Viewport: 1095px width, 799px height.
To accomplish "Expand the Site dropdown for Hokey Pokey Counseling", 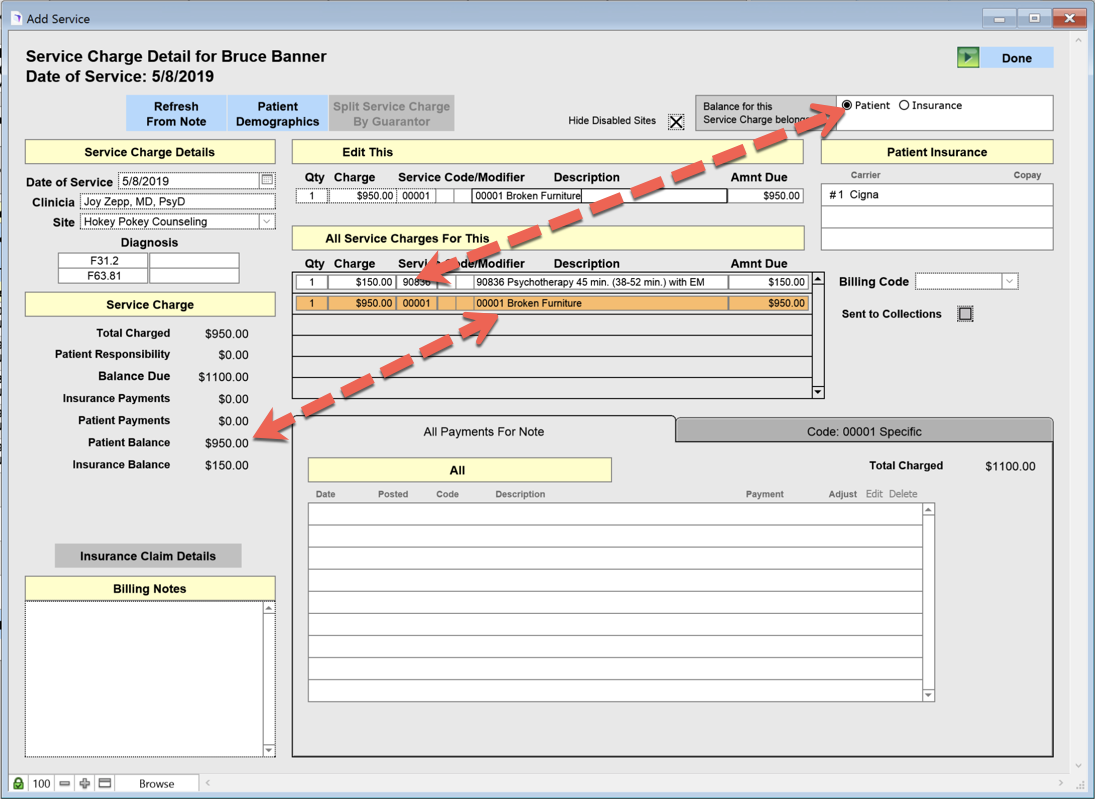I will pyautogui.click(x=267, y=222).
